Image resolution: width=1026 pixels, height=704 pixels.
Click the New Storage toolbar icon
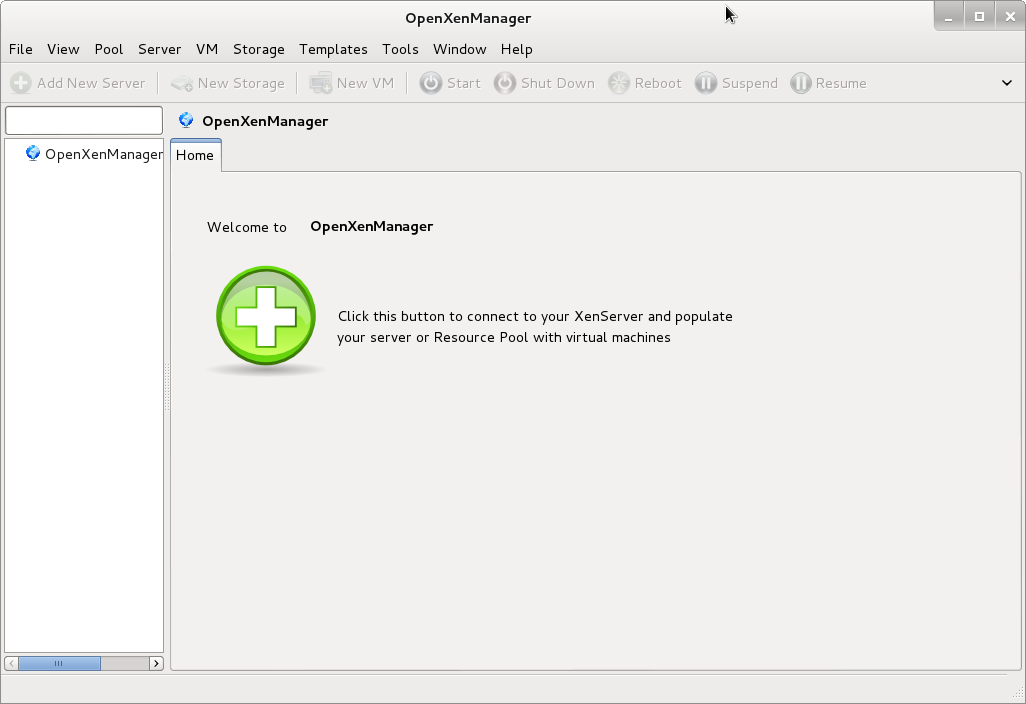[x=182, y=83]
